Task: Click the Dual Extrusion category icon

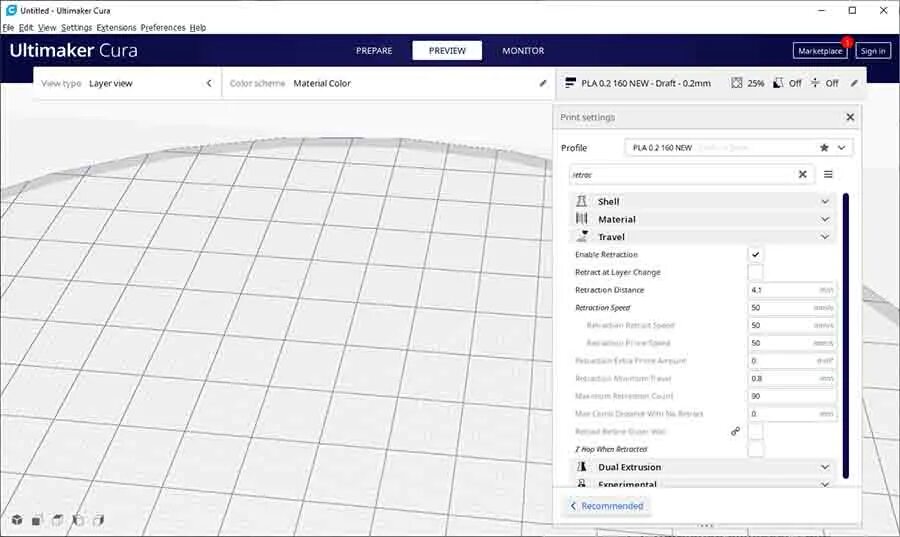Action: click(581, 466)
